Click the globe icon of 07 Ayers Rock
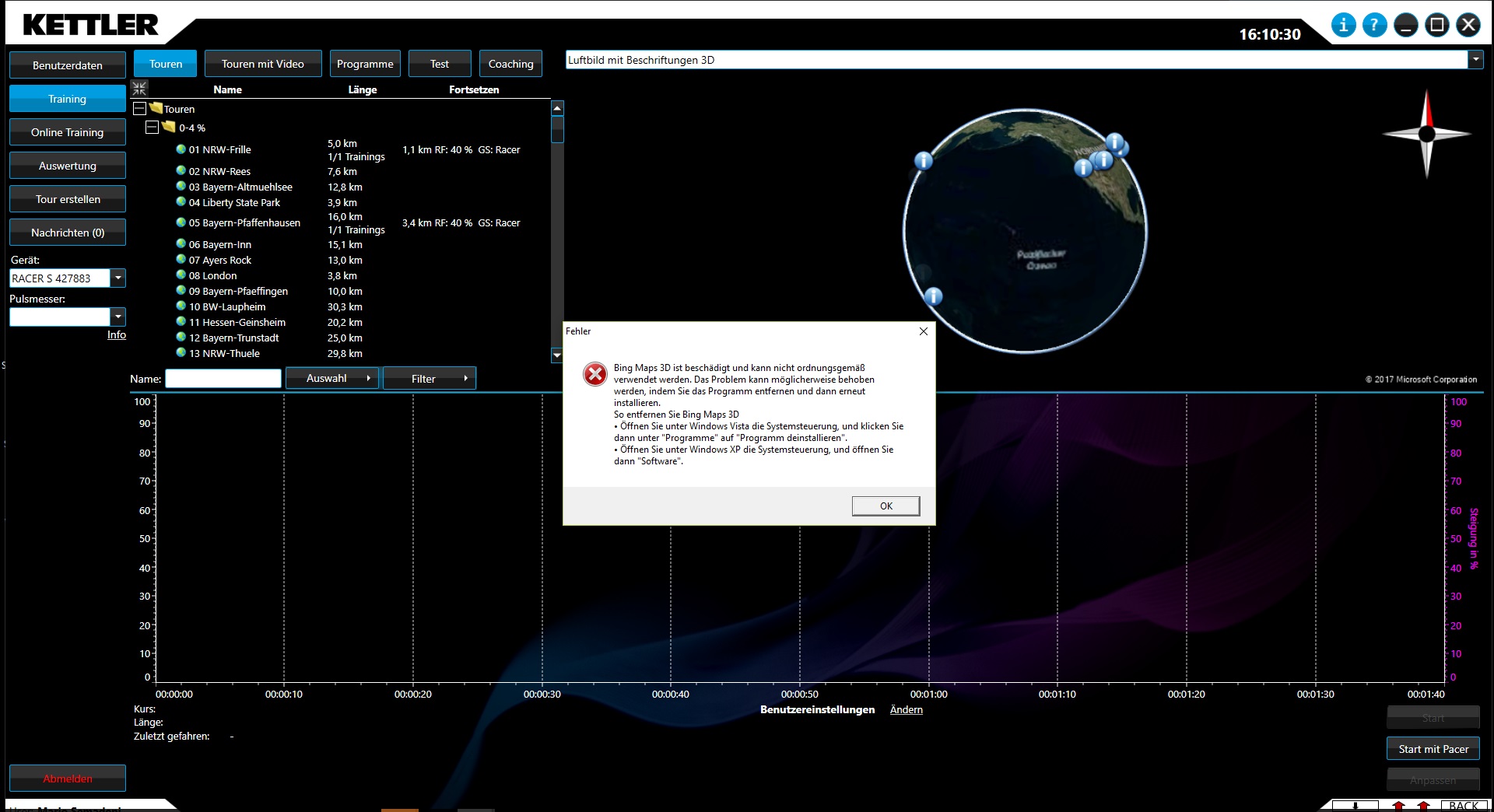This screenshot has width=1494, height=812. (181, 259)
